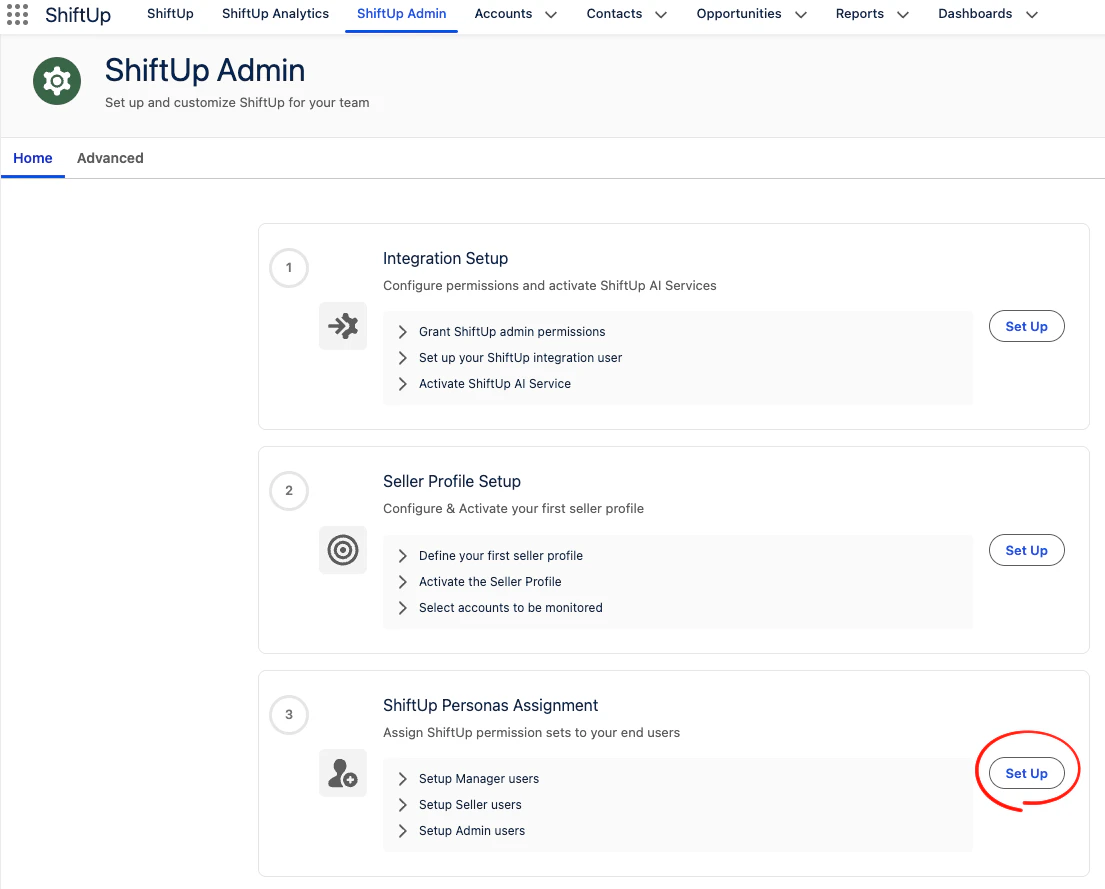Click Set Up for Integration Setup

click(x=1026, y=326)
